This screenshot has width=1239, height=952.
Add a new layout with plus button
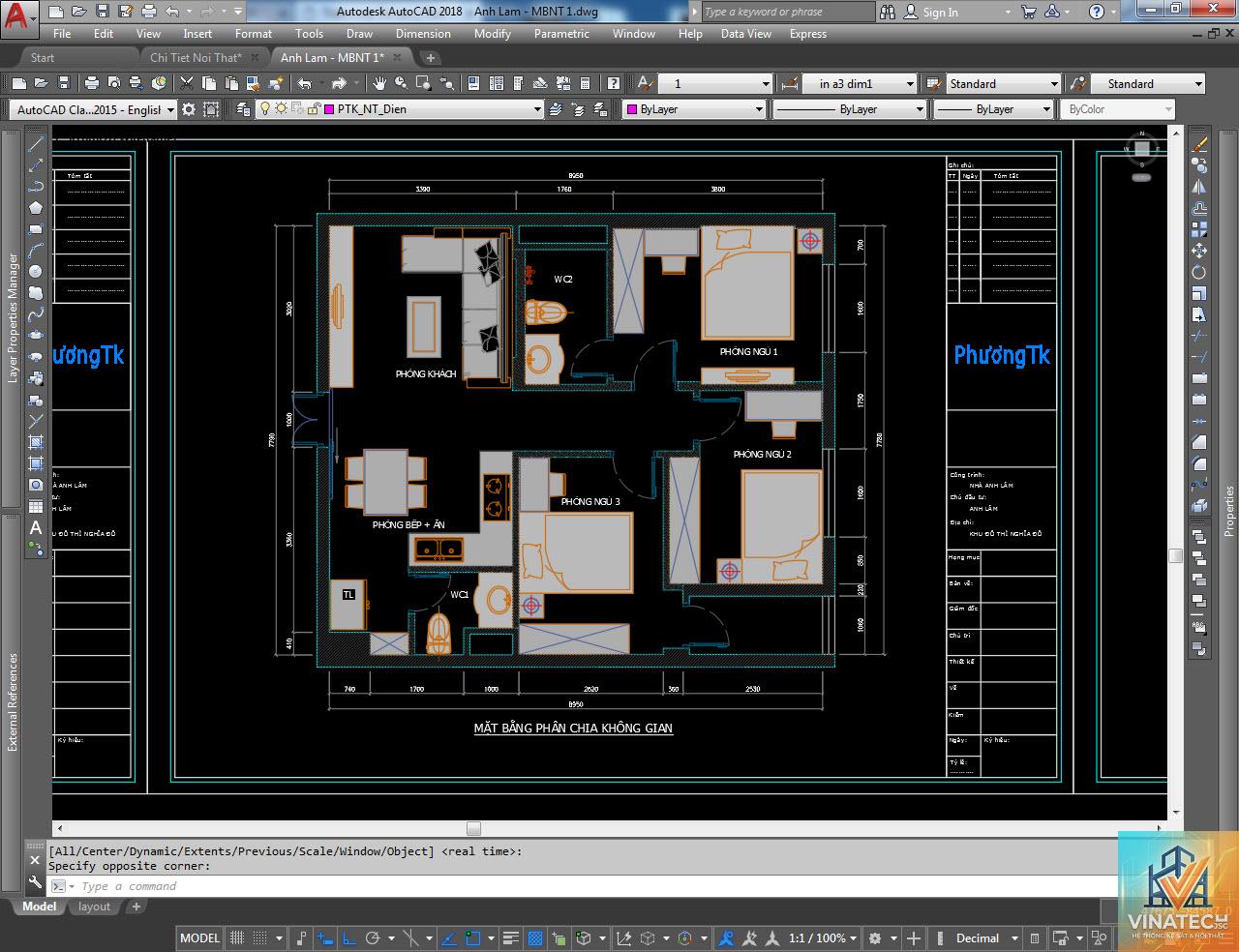[x=136, y=907]
